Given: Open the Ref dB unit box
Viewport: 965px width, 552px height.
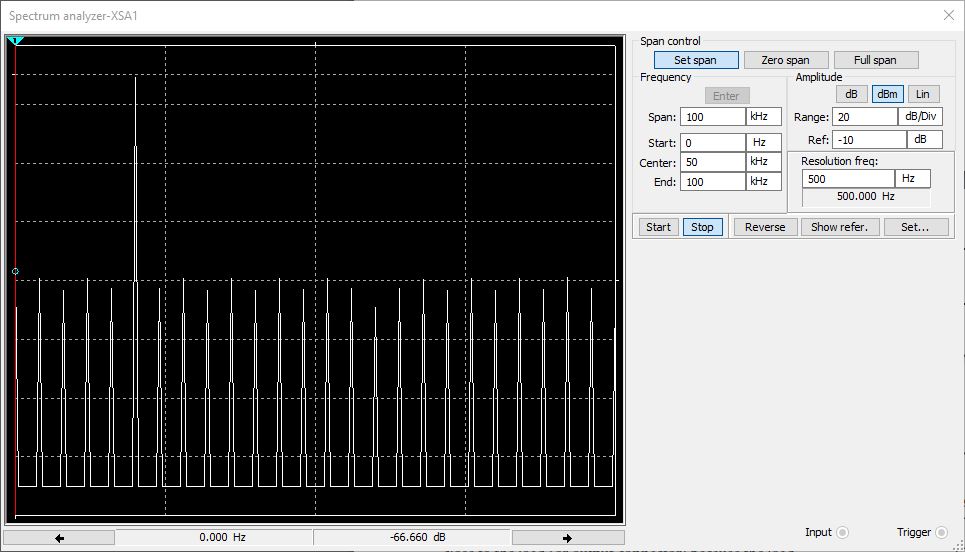Looking at the screenshot, I should pyautogui.click(x=924, y=140).
